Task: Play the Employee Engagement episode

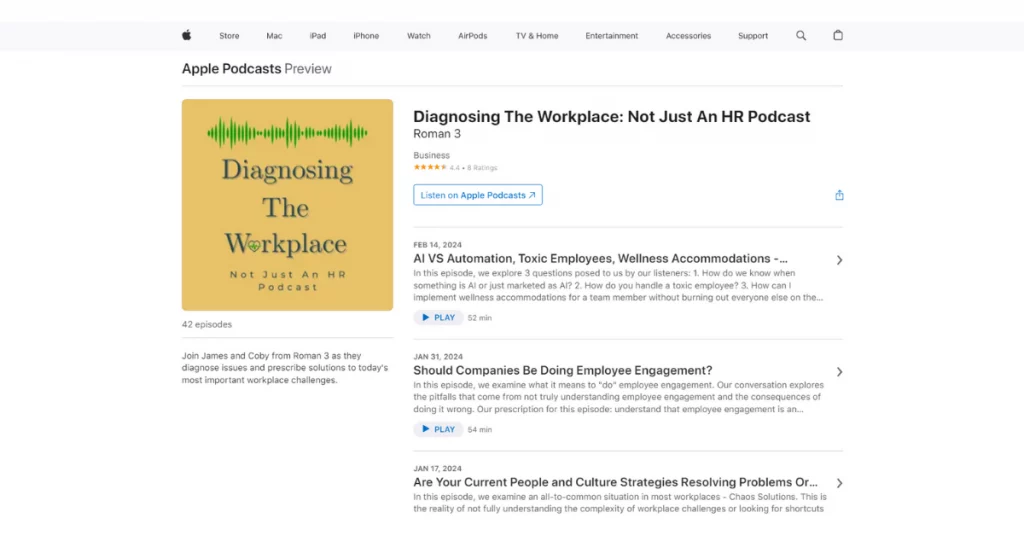Action: click(x=438, y=430)
